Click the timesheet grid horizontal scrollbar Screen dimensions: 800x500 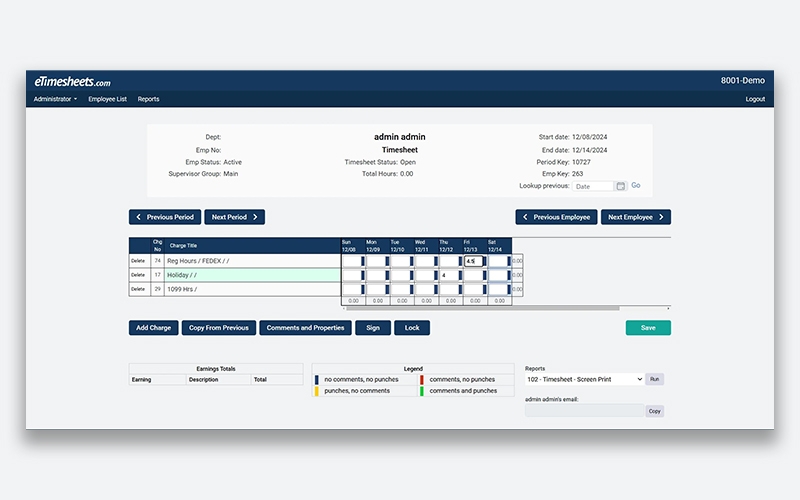(x=482, y=308)
